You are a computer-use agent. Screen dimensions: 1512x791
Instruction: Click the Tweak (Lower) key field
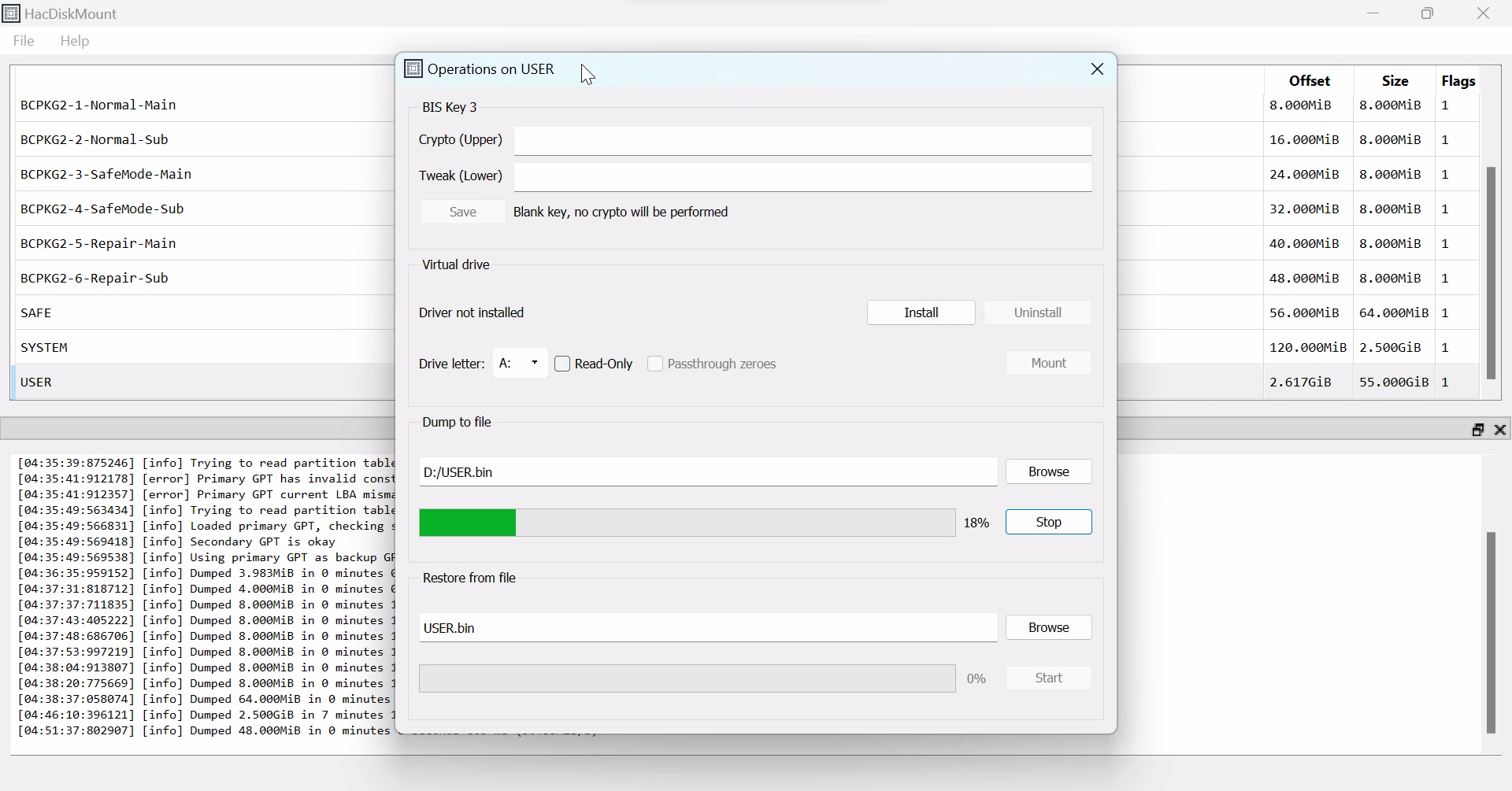(803, 177)
